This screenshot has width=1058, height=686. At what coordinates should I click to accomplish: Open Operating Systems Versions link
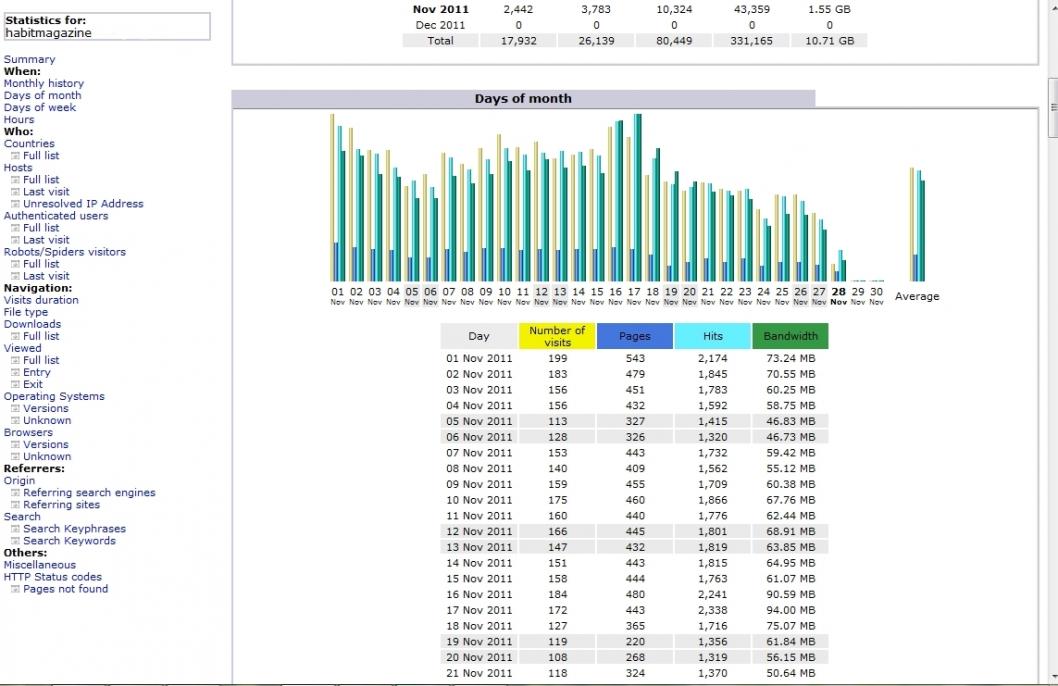(x=46, y=408)
